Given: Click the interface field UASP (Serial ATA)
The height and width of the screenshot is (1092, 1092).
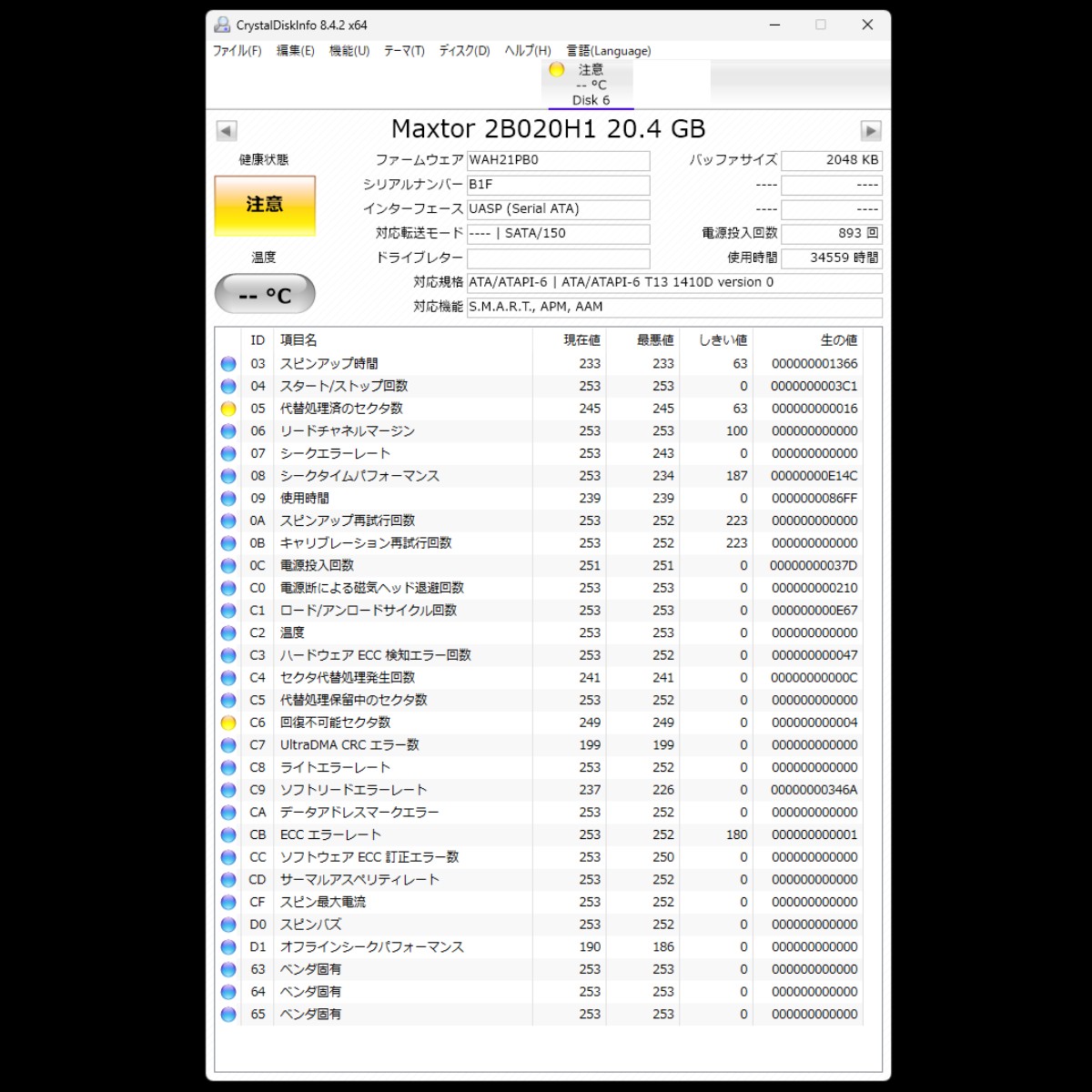Looking at the screenshot, I should (558, 209).
